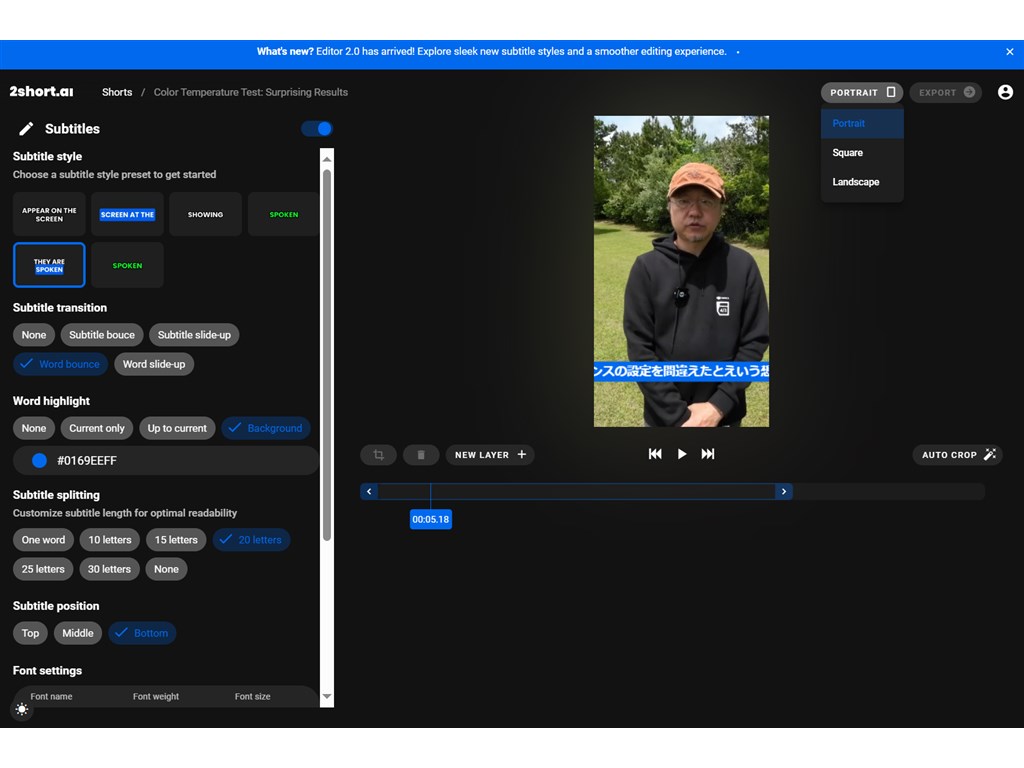The image size is (1024, 768).
Task: Set subtitle position to Top
Action: pyautogui.click(x=30, y=633)
